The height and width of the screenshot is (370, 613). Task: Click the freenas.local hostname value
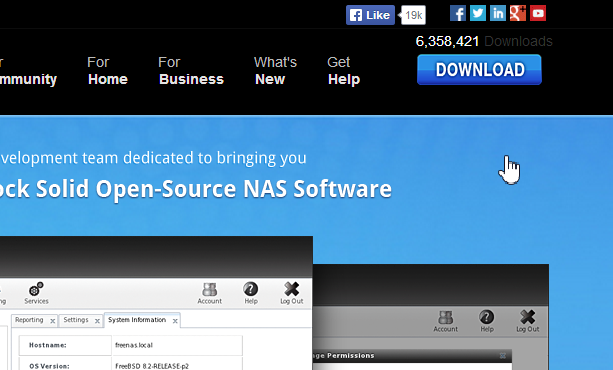click(x=134, y=345)
